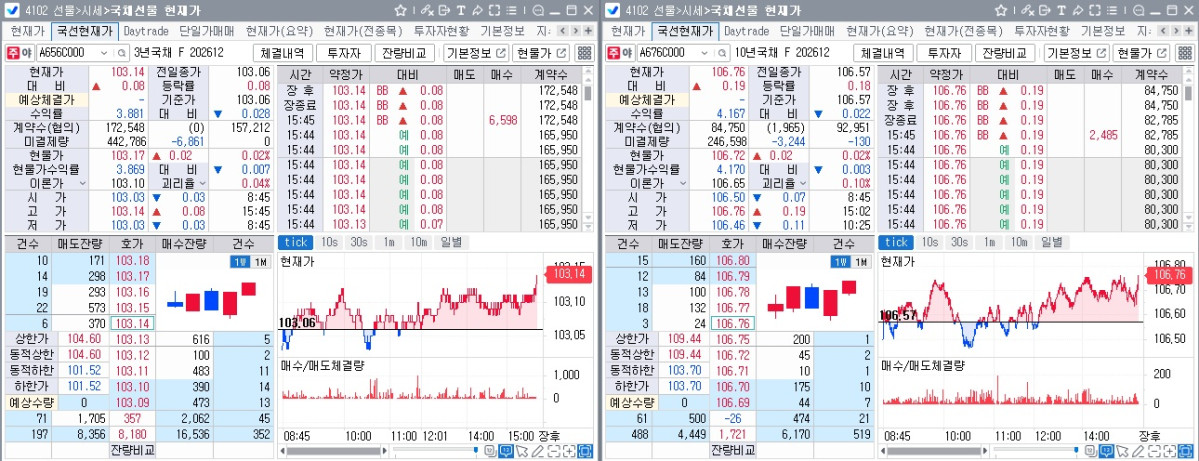Expand the 괴리율 dropdown in left window
This screenshot has width=1199, height=461.
[202, 183]
